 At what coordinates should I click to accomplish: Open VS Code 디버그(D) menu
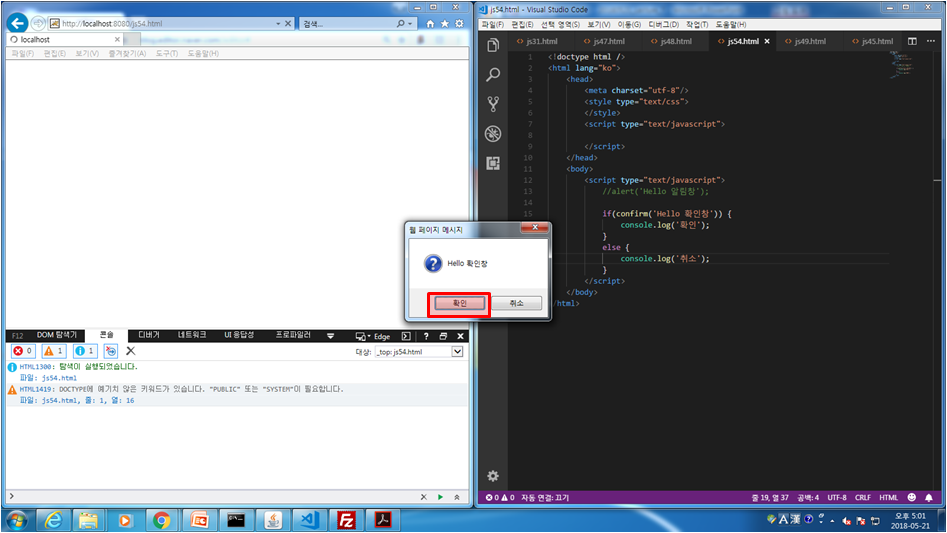[663, 24]
